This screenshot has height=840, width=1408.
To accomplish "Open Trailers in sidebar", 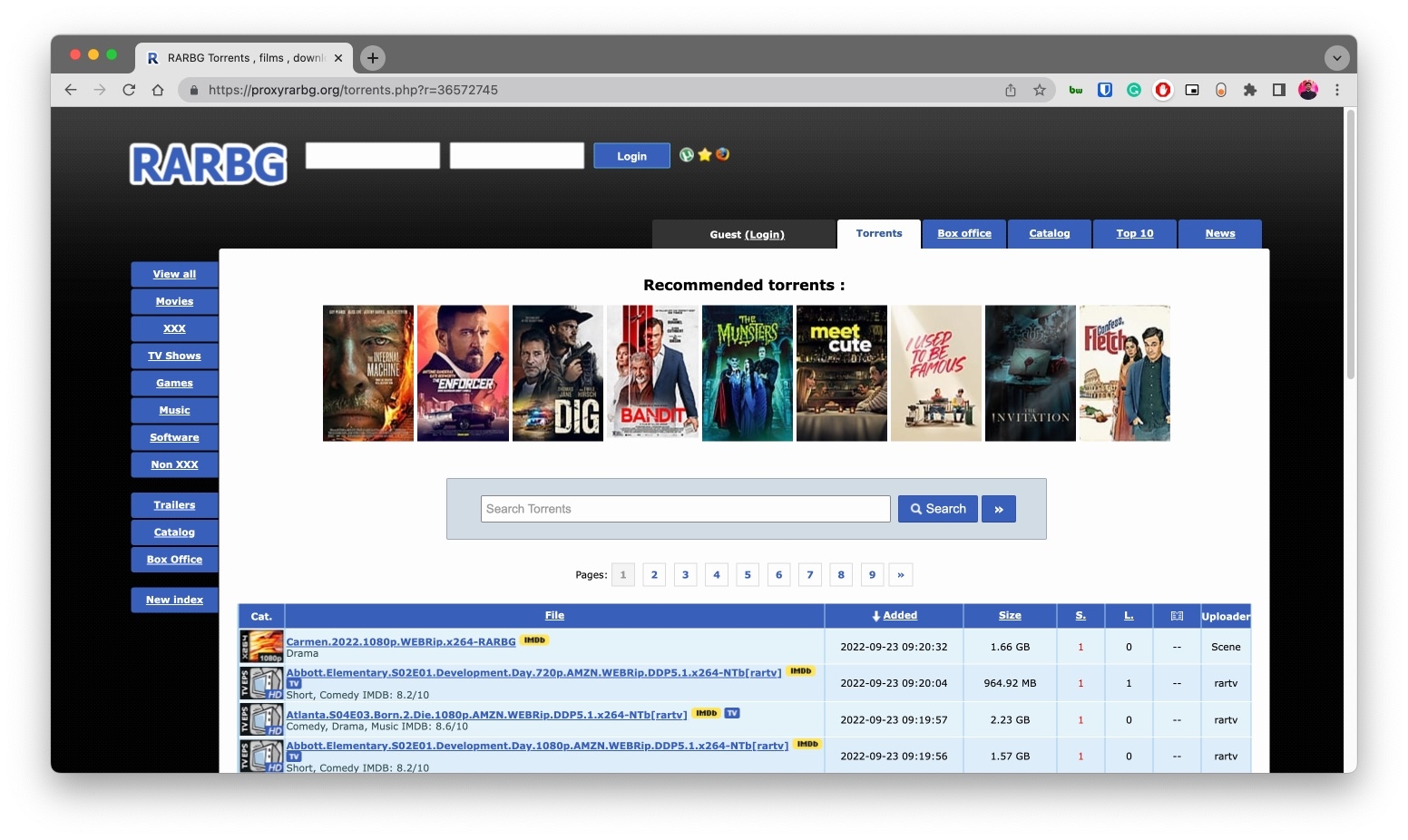I will pos(174,505).
